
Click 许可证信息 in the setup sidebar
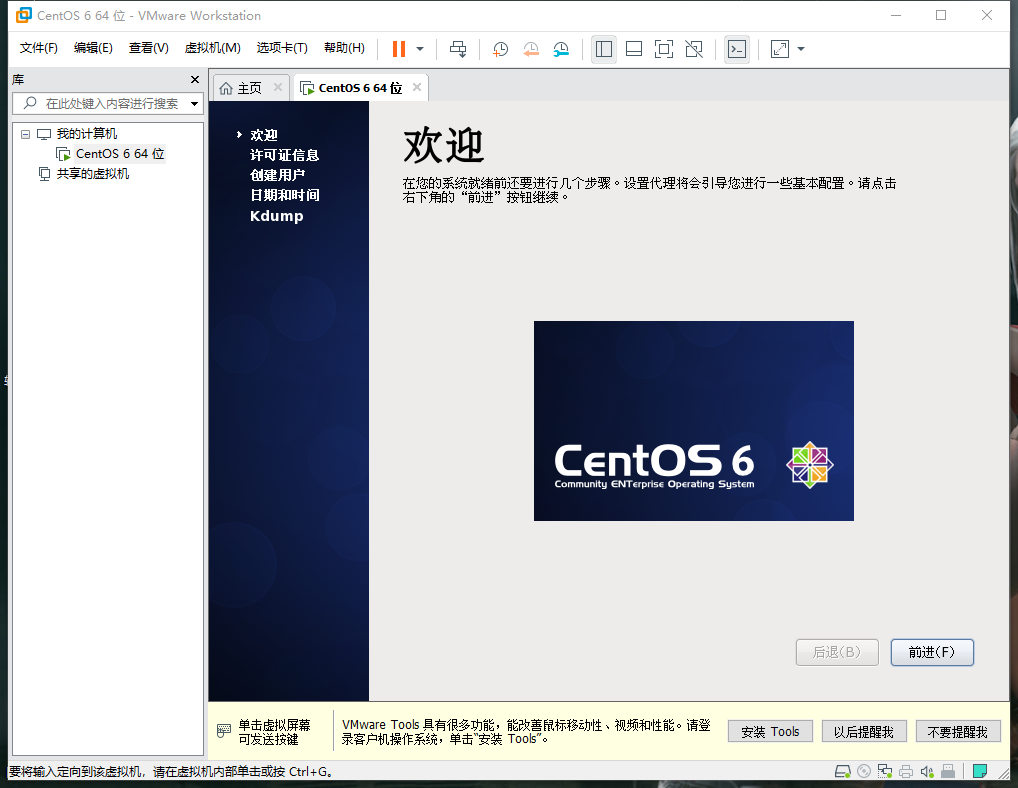coord(284,155)
